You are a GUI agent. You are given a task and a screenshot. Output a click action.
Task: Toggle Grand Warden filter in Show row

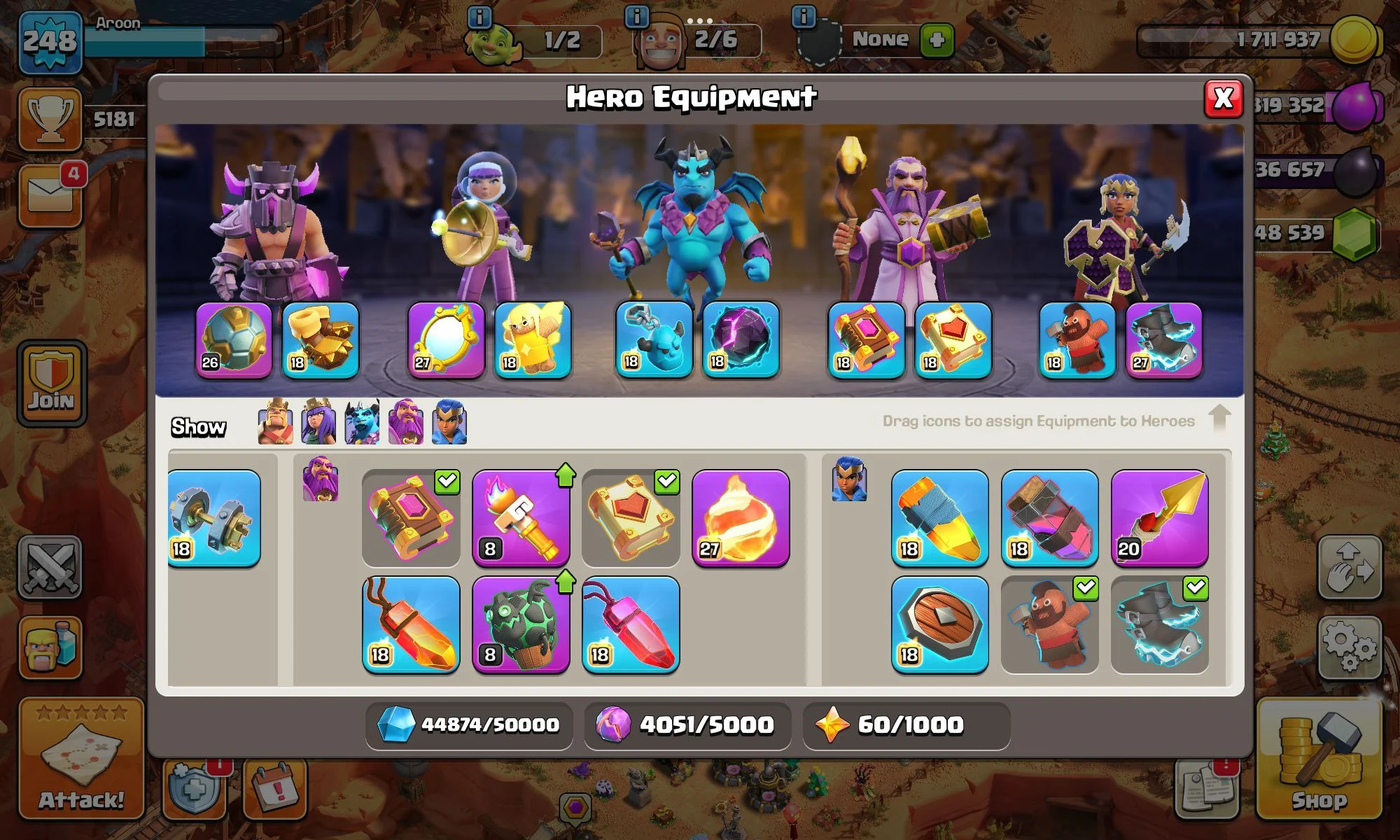click(x=406, y=422)
